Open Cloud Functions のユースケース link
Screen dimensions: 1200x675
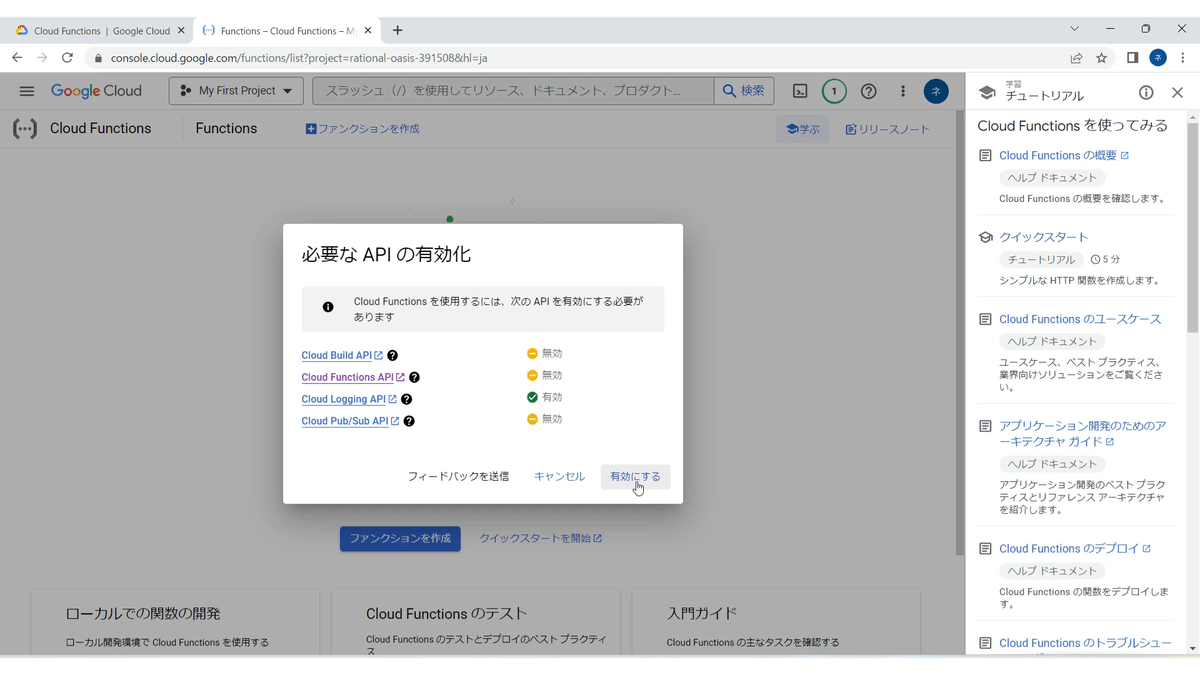(x=1080, y=320)
